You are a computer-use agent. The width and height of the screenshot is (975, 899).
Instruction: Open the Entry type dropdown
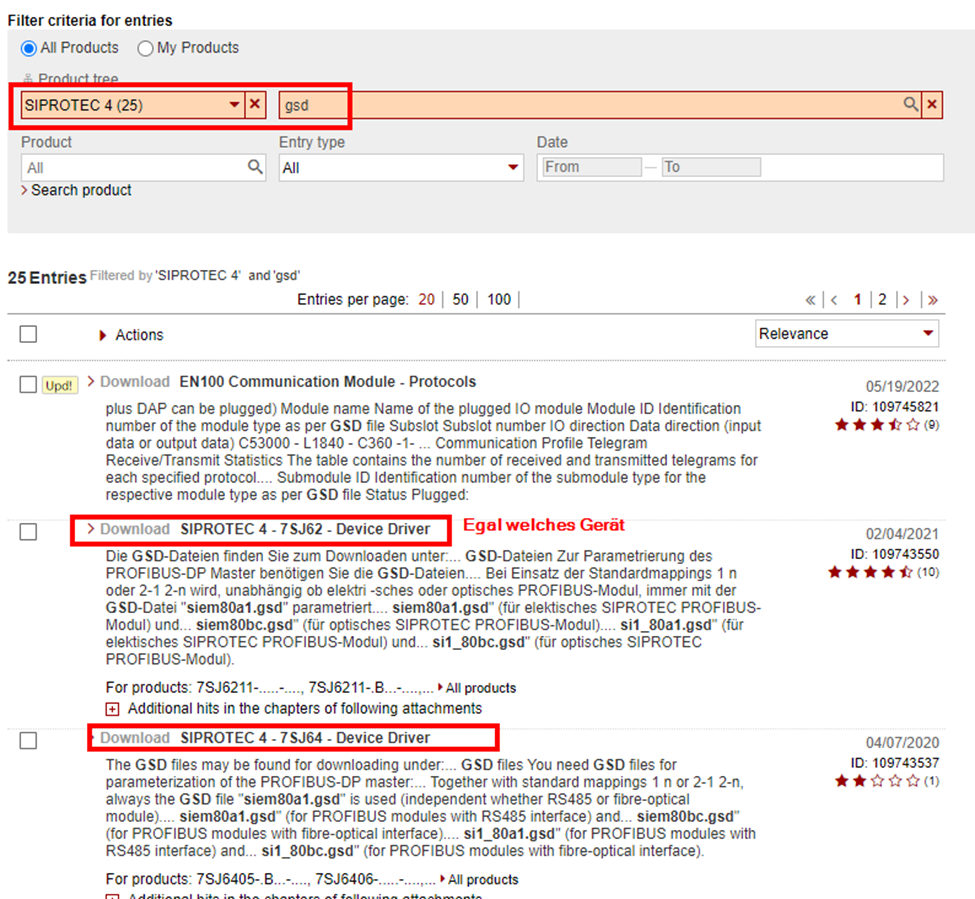[401, 168]
